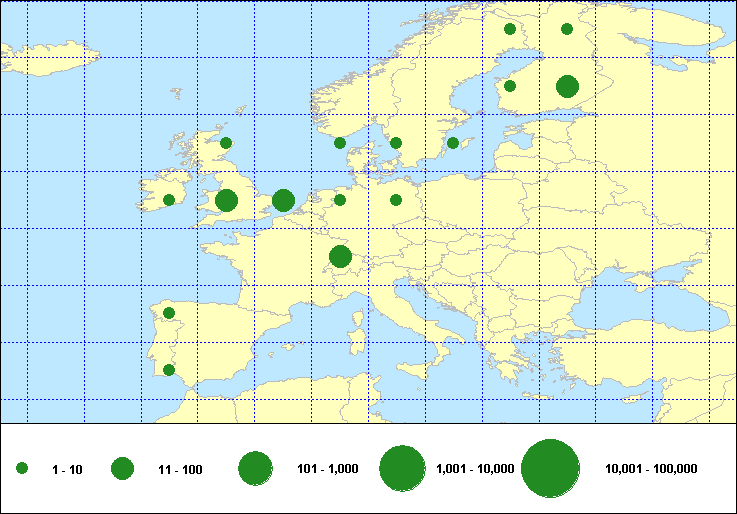Click the medium marker over Wales

[x=226, y=200]
